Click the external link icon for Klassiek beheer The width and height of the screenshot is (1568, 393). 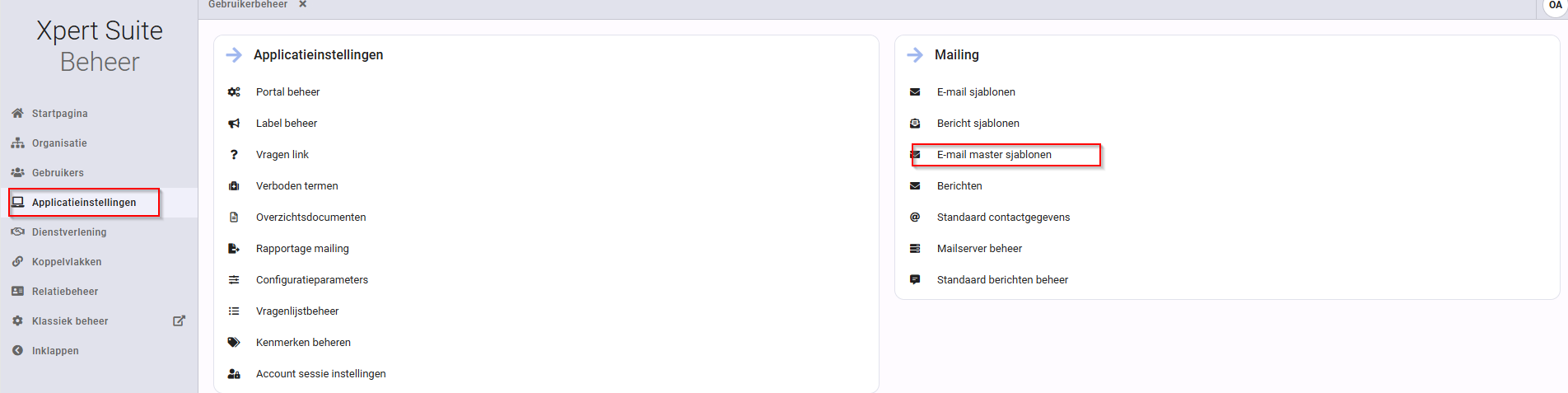[179, 320]
